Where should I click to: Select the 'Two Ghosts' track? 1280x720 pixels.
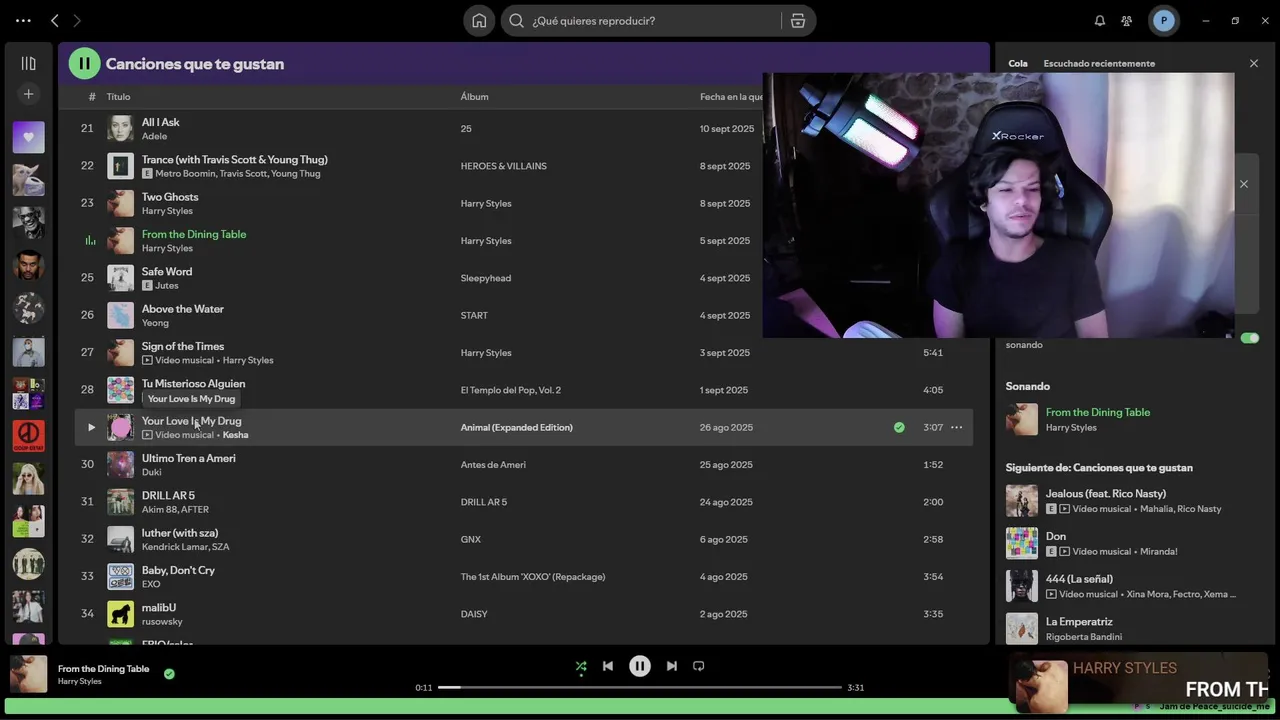[170, 197]
